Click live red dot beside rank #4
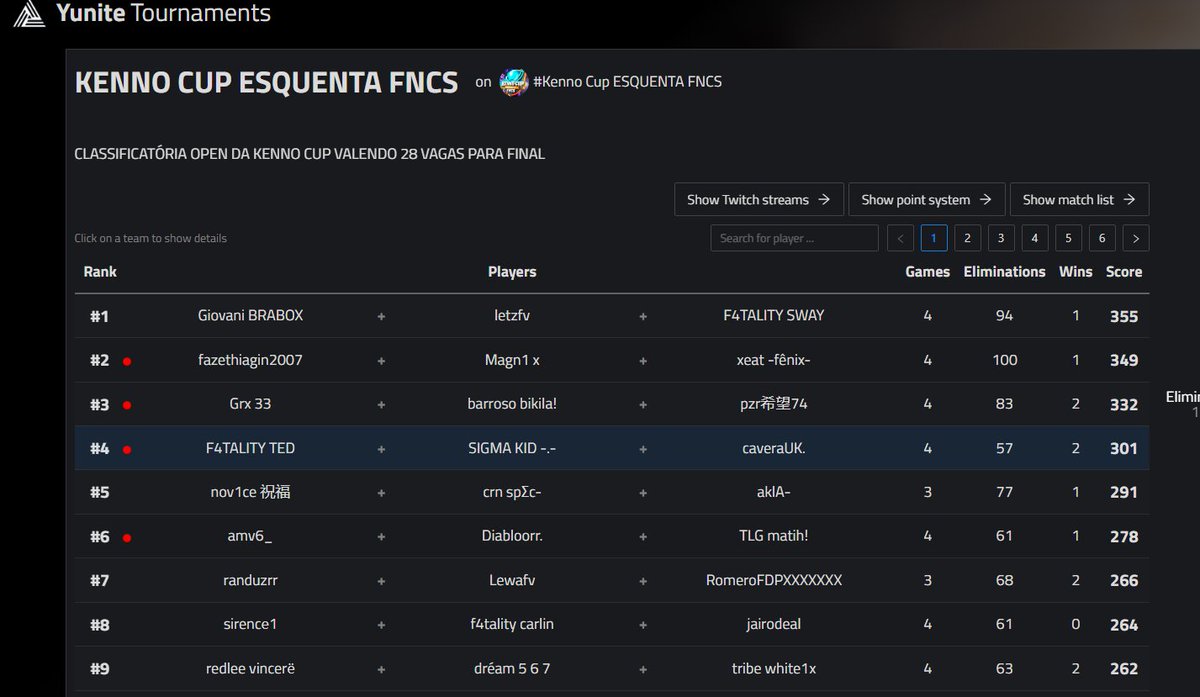The width and height of the screenshot is (1200, 697). pos(127,449)
